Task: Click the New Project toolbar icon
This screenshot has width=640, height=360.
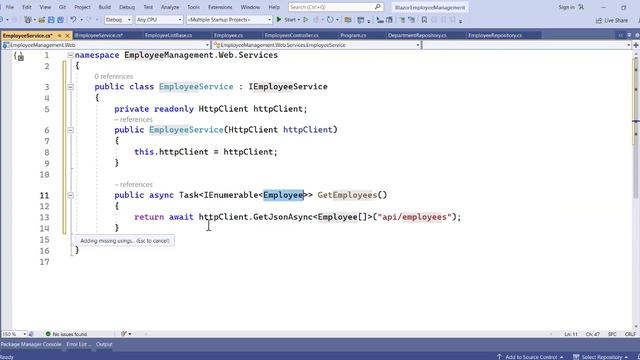Action: (x=28, y=20)
